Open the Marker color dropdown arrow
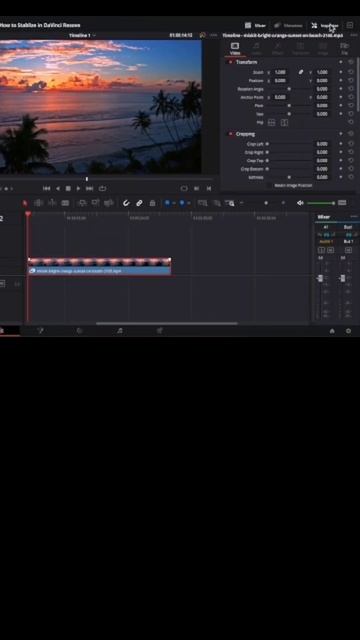The image size is (360, 640). tap(188, 203)
